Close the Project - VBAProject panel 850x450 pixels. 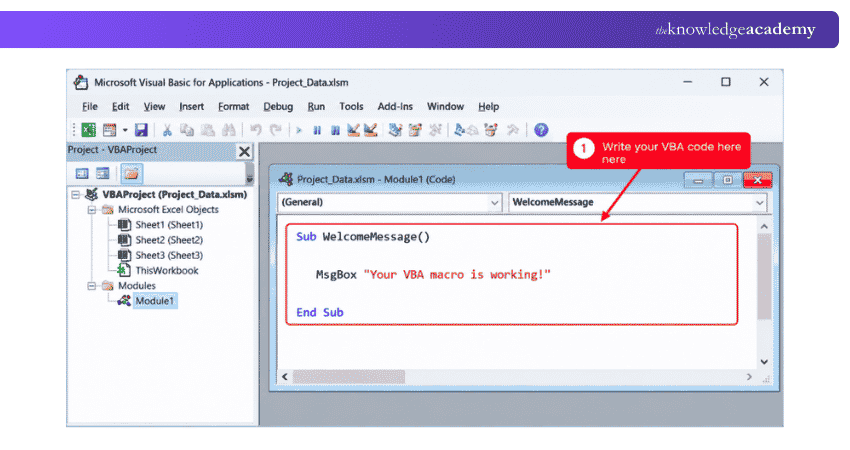244,152
